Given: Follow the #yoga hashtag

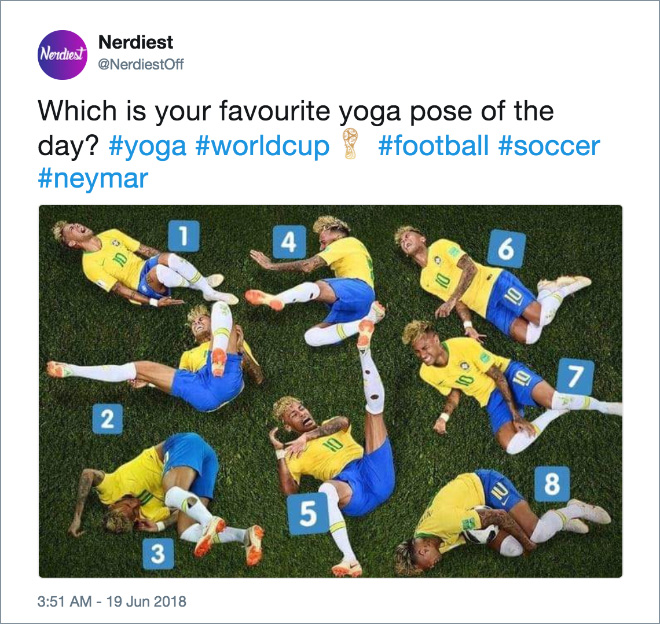Looking at the screenshot, I should [x=147, y=147].
